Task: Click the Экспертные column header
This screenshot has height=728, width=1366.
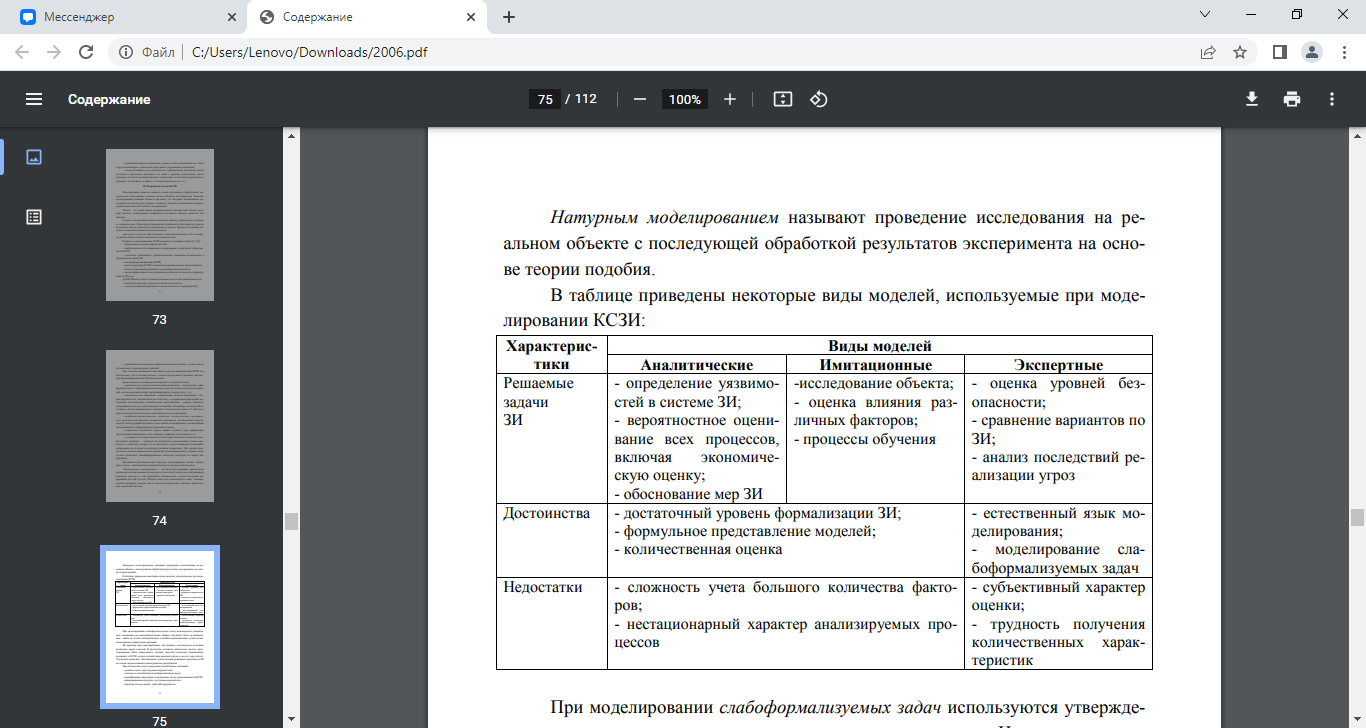Action: click(x=1058, y=365)
